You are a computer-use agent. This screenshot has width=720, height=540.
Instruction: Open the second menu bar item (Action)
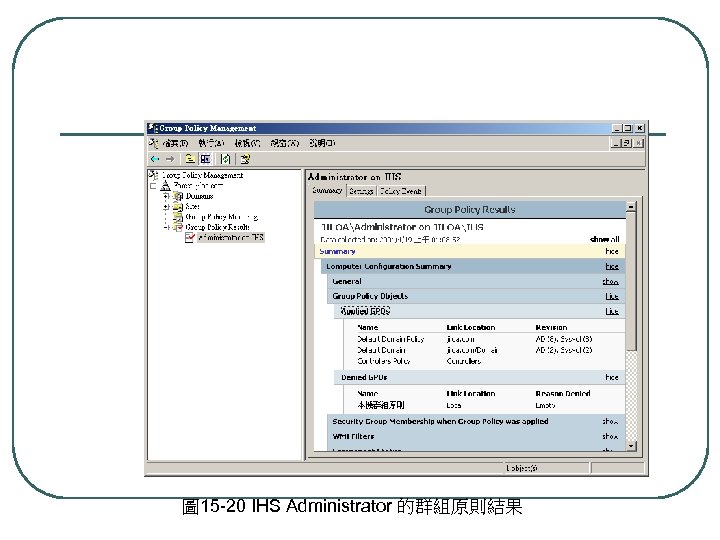[x=211, y=143]
